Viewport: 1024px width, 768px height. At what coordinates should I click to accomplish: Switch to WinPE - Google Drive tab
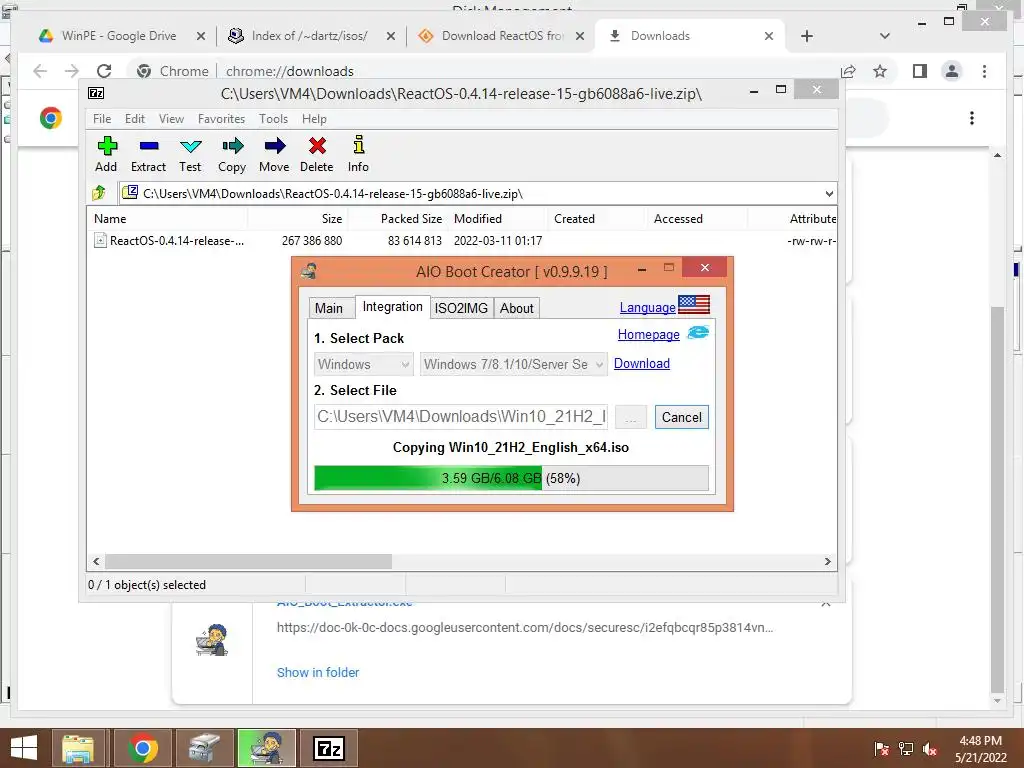[x=119, y=36]
